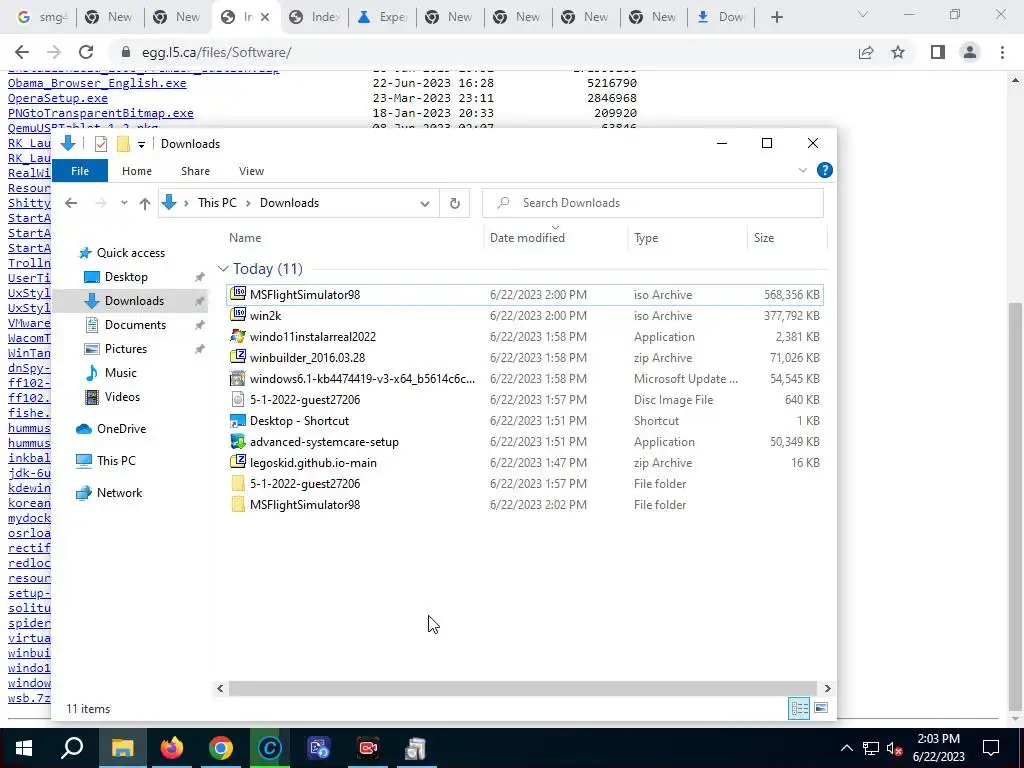Bookmark this page with star icon
Screen dimensions: 1024x768
pyautogui.click(x=898, y=52)
